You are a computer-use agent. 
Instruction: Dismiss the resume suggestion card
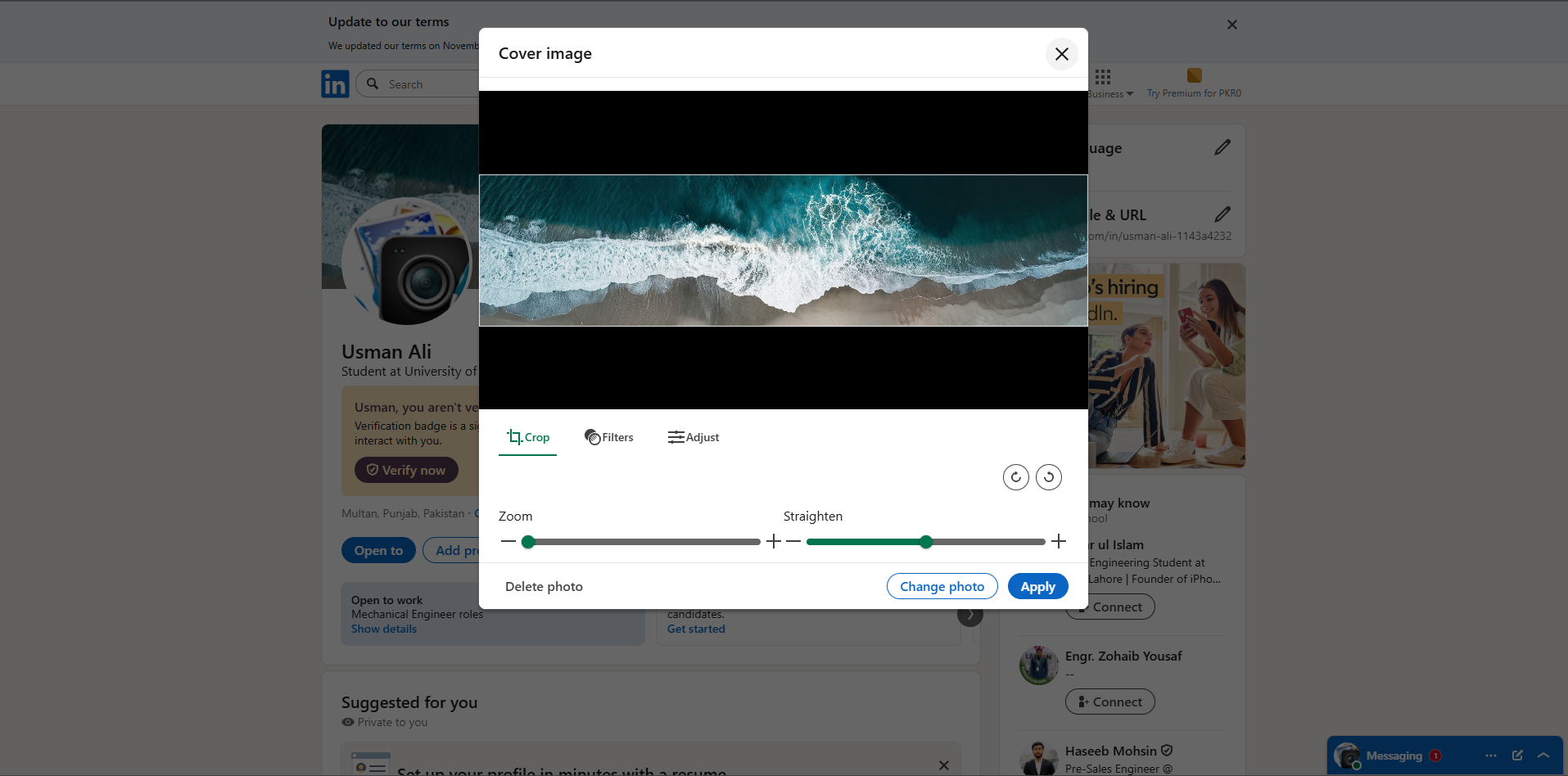(944, 765)
